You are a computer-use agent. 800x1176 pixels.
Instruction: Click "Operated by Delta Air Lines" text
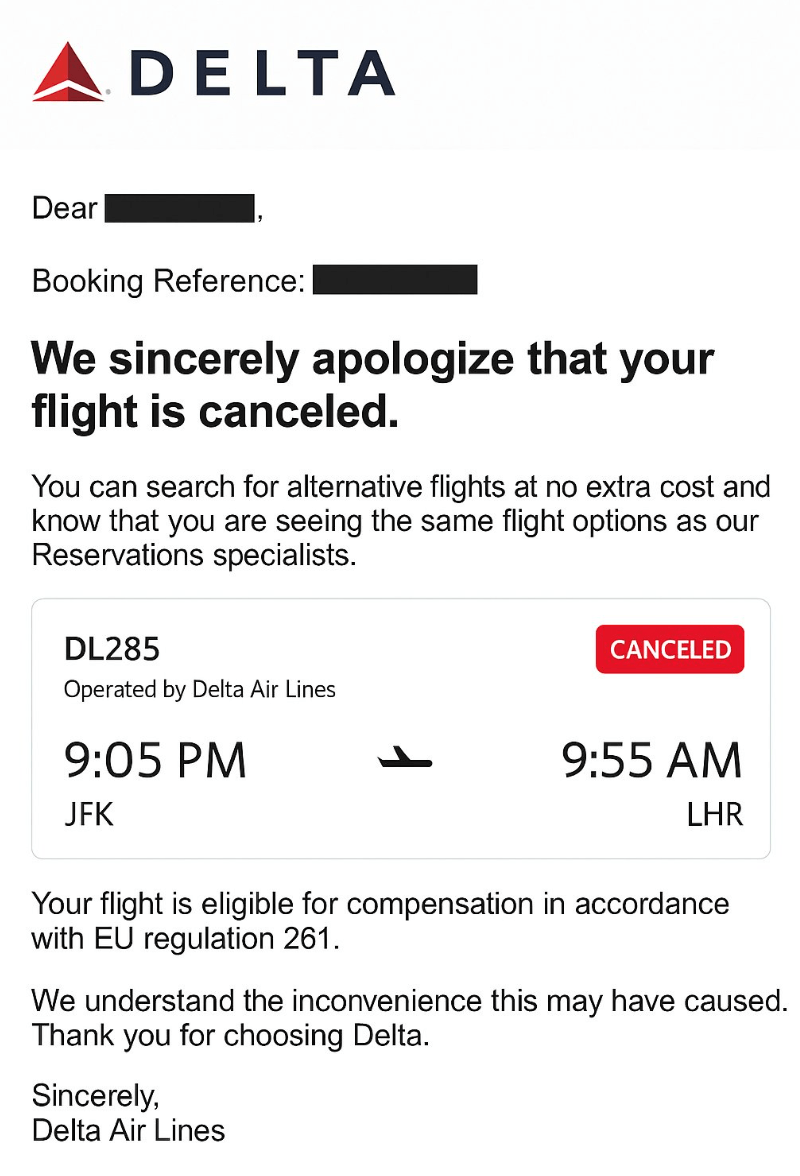click(x=200, y=689)
